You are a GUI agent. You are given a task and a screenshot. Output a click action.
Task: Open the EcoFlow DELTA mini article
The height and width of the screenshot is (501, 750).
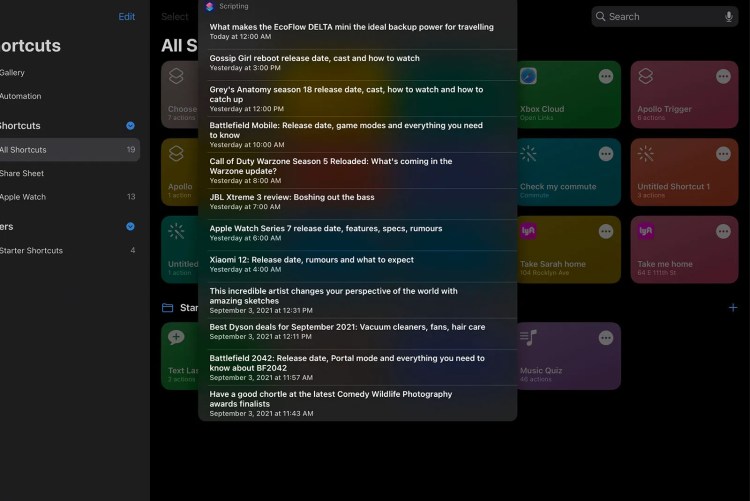(x=357, y=32)
